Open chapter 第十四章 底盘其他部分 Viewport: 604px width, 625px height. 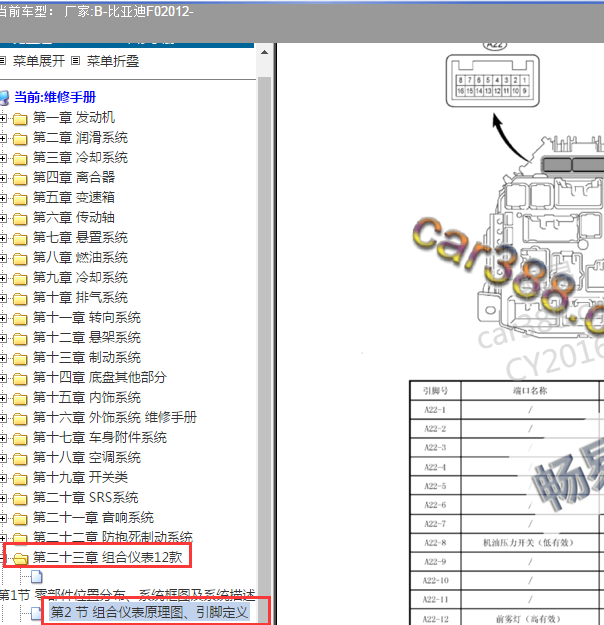(100, 377)
